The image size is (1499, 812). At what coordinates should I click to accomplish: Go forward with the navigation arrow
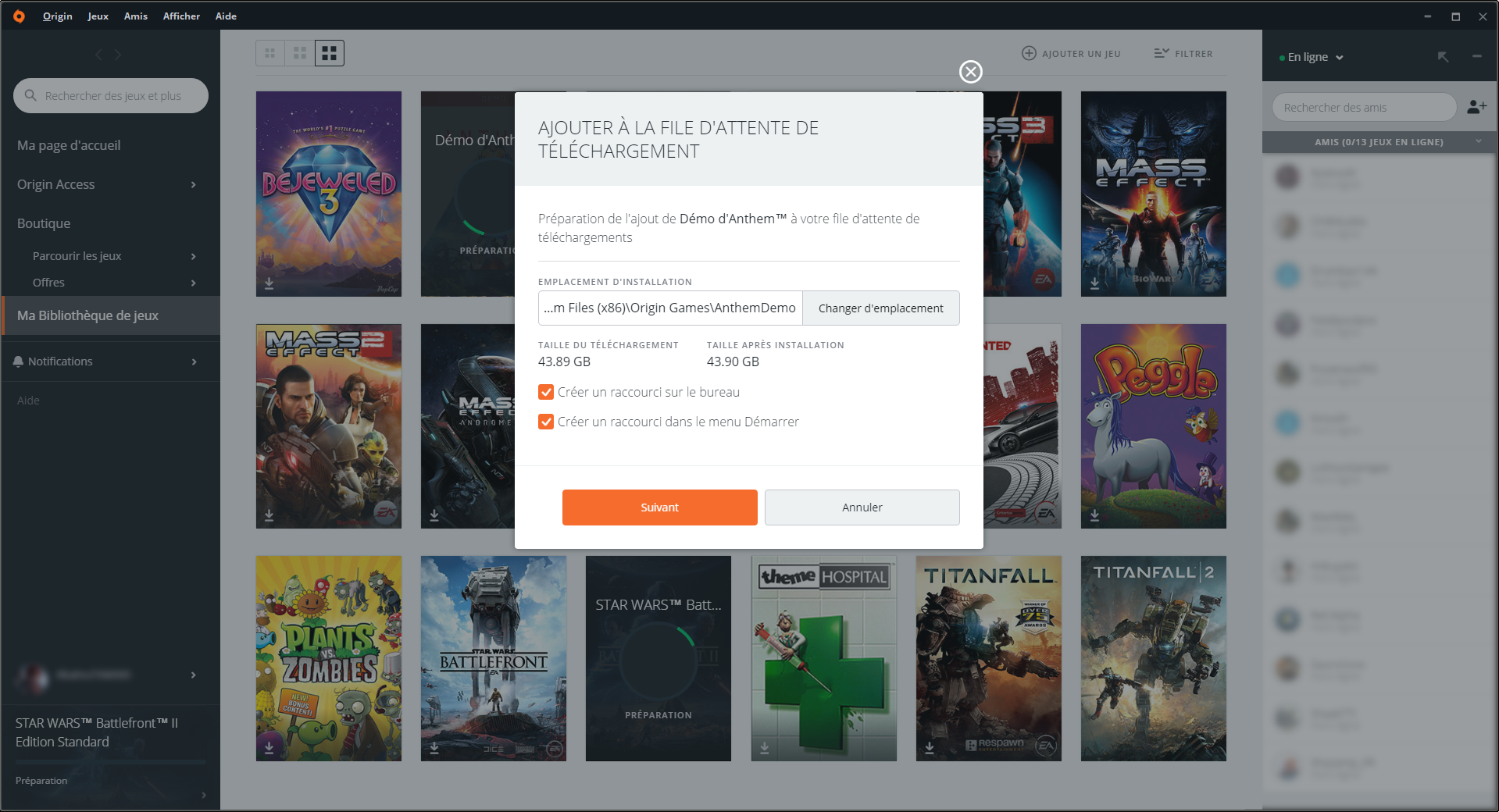point(118,55)
